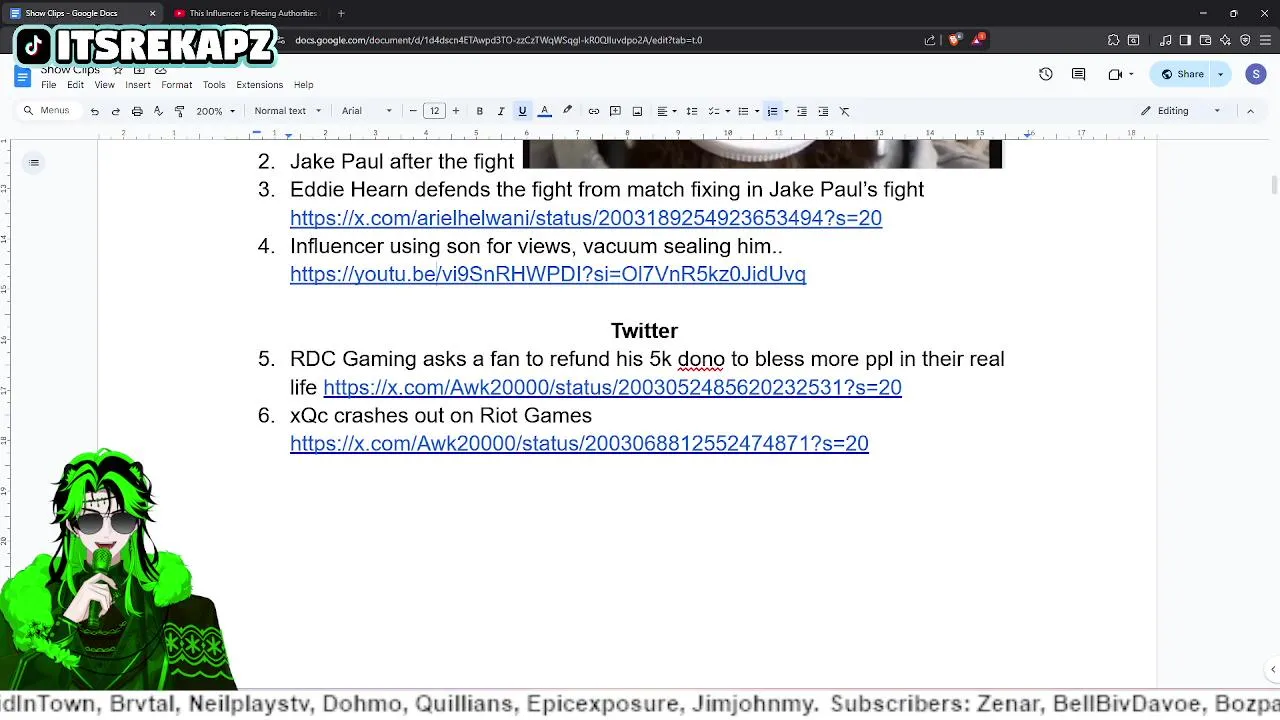The height and width of the screenshot is (720, 1280).
Task: Open the text color picker
Action: pos(544,111)
